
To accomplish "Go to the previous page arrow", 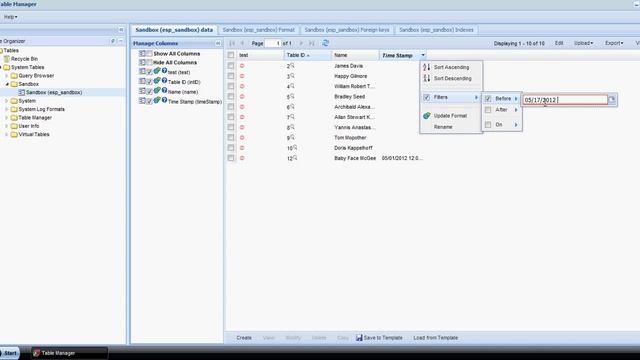I will tap(242, 43).
